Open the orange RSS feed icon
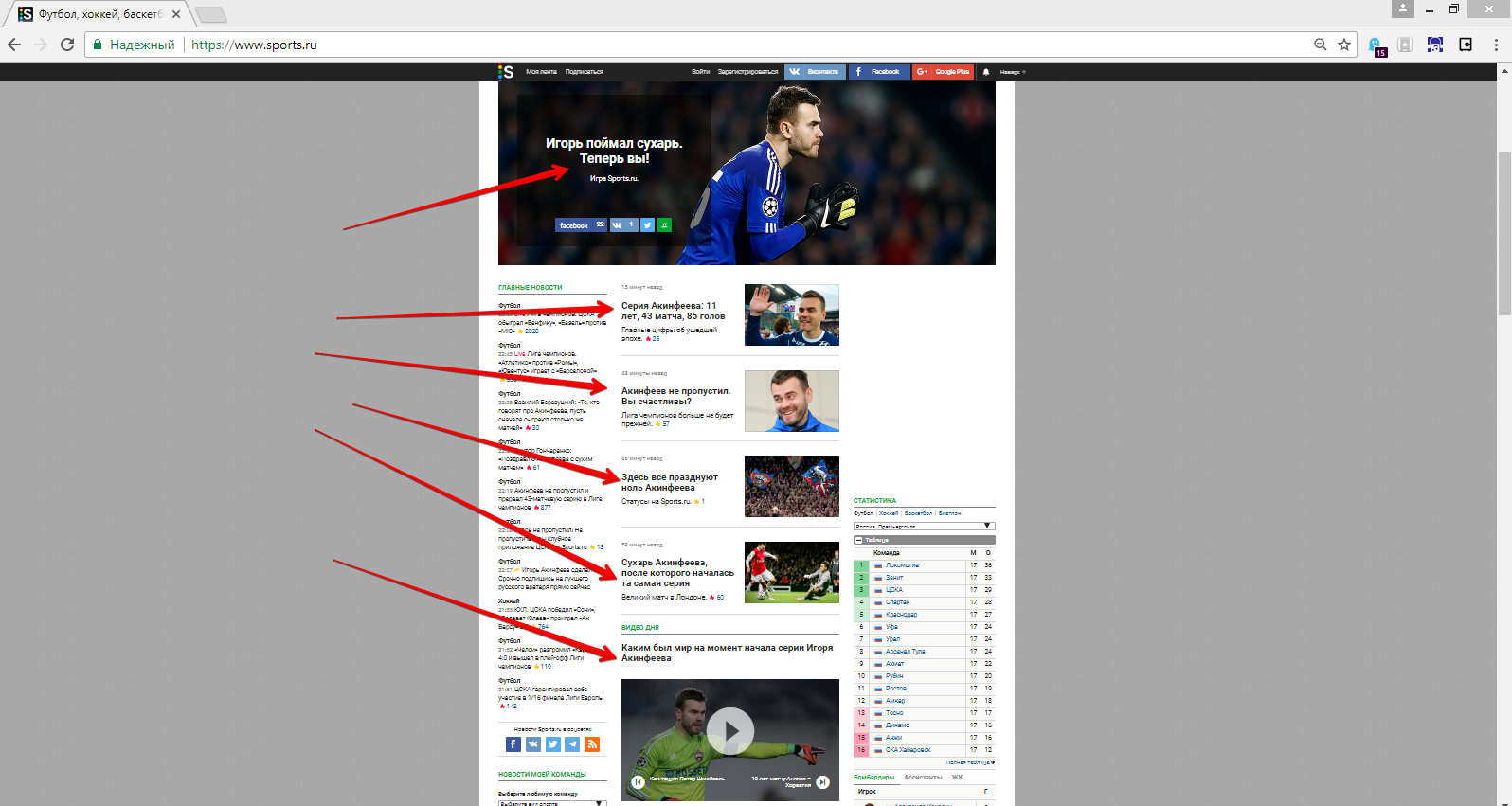This screenshot has height=806, width=1512. [592, 744]
